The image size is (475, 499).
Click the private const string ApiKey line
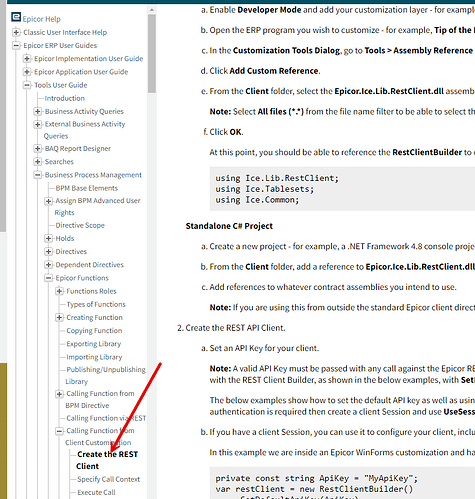[316, 478]
